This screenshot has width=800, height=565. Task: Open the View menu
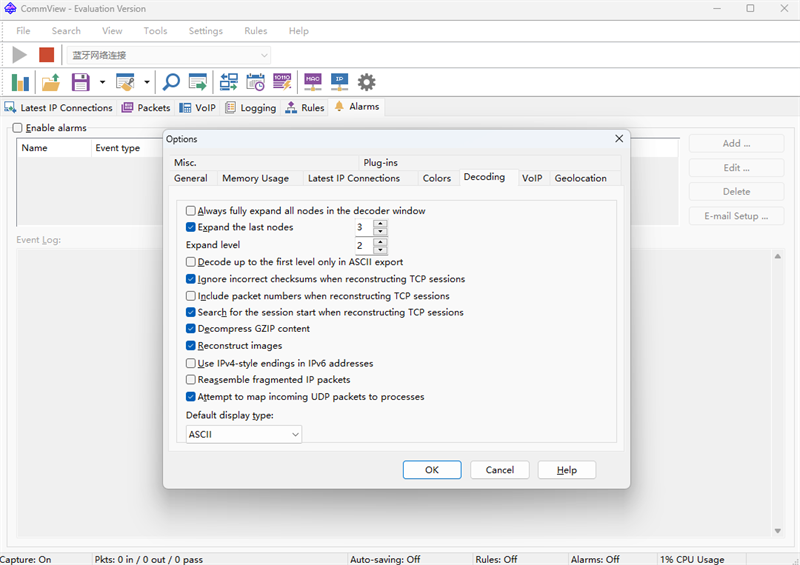pyautogui.click(x=112, y=31)
